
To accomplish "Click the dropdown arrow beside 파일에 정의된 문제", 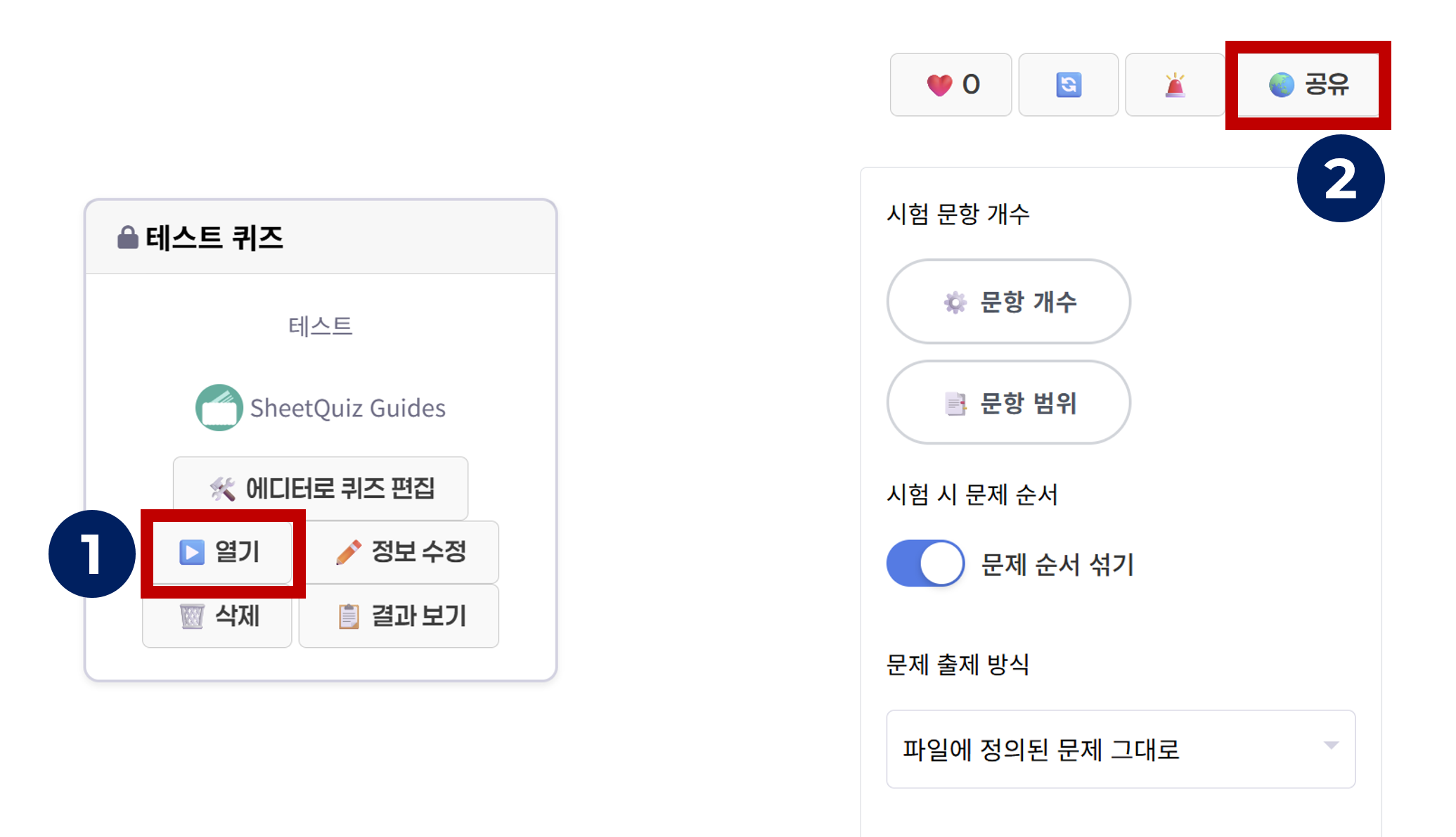I will click(1330, 746).
